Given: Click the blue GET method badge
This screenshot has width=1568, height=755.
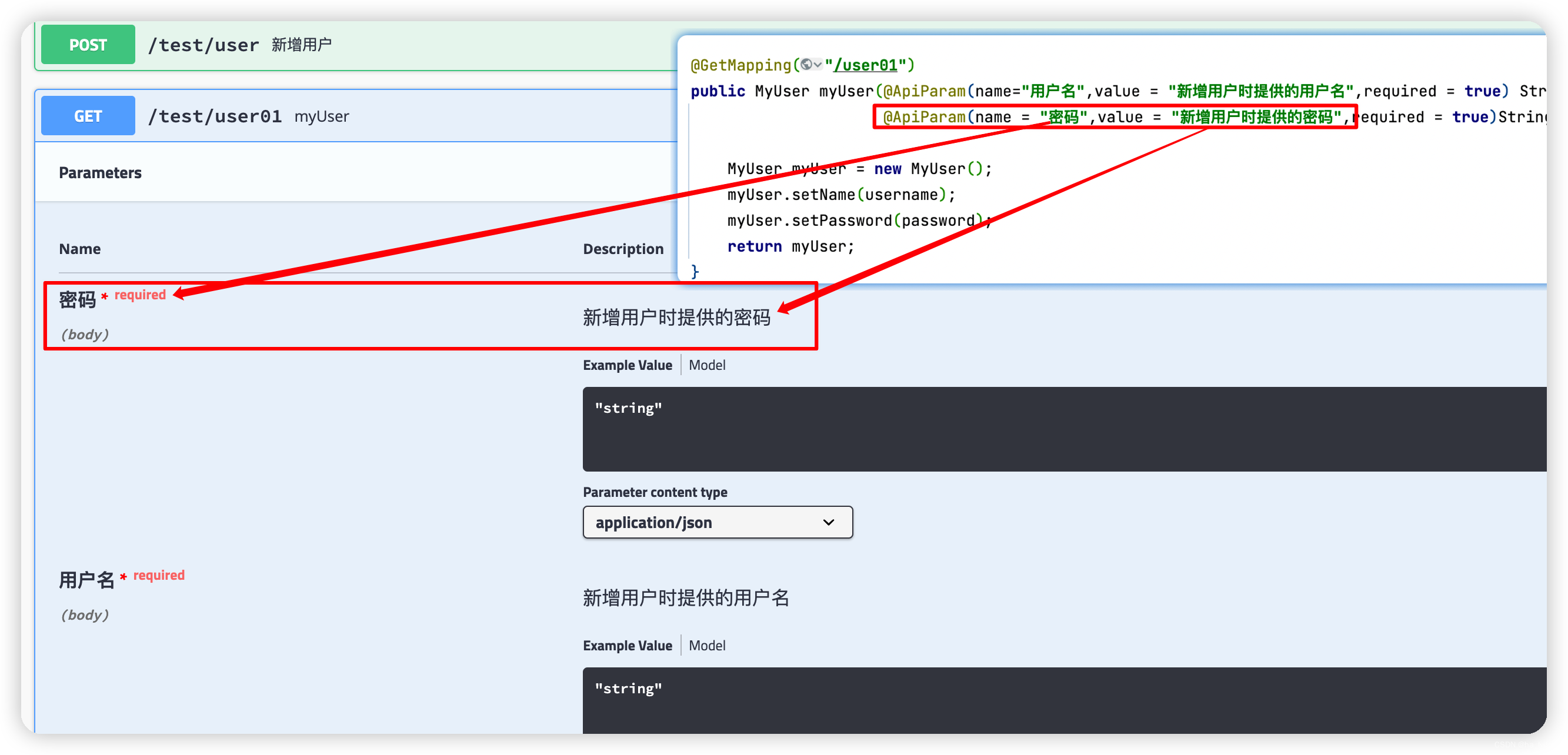Looking at the screenshot, I should pyautogui.click(x=88, y=116).
